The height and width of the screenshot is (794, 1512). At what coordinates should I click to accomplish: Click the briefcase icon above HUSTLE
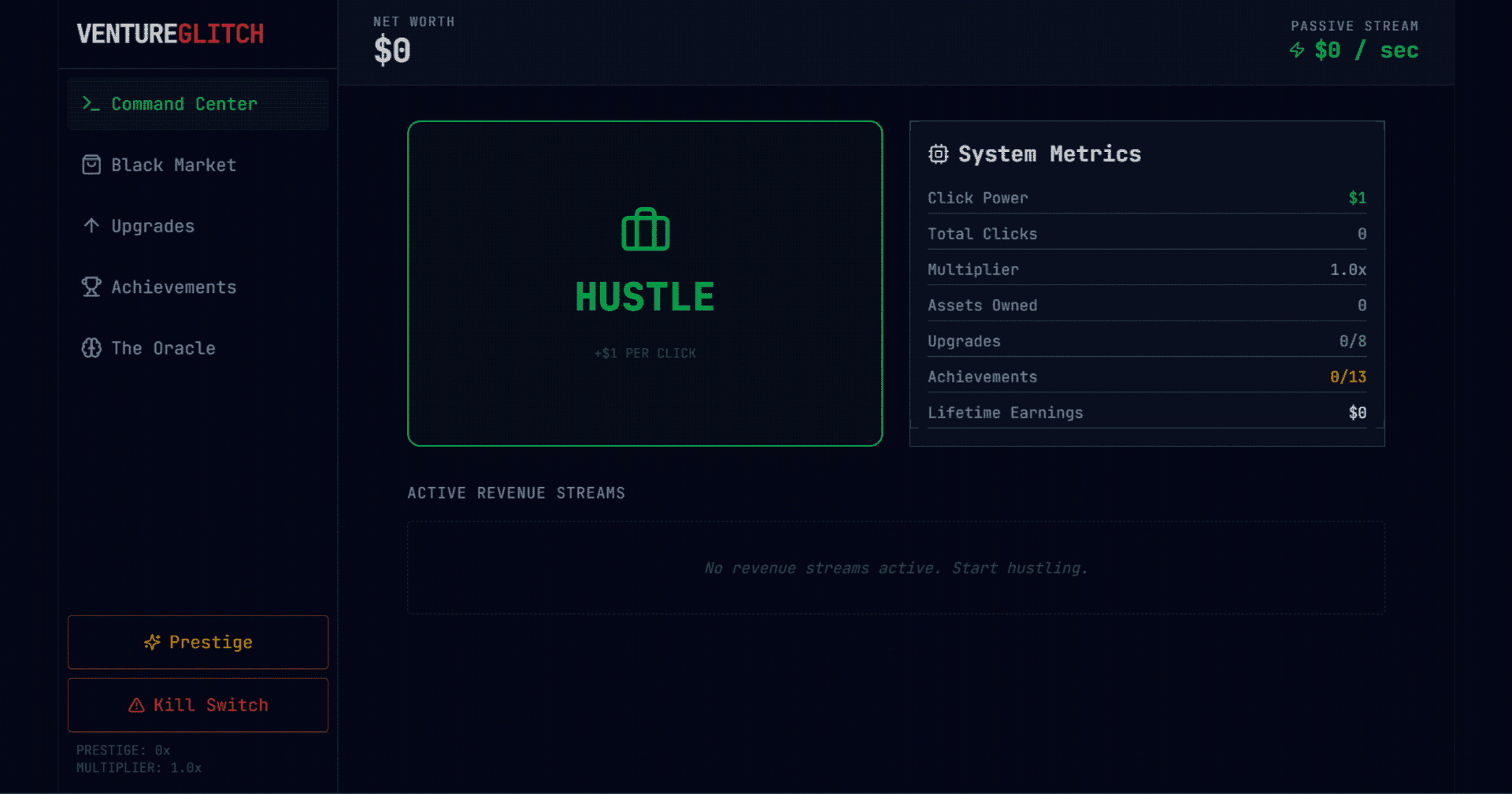click(x=645, y=230)
